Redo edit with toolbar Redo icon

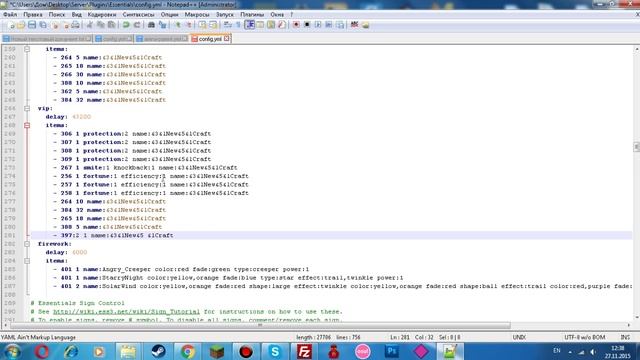coord(137,25)
